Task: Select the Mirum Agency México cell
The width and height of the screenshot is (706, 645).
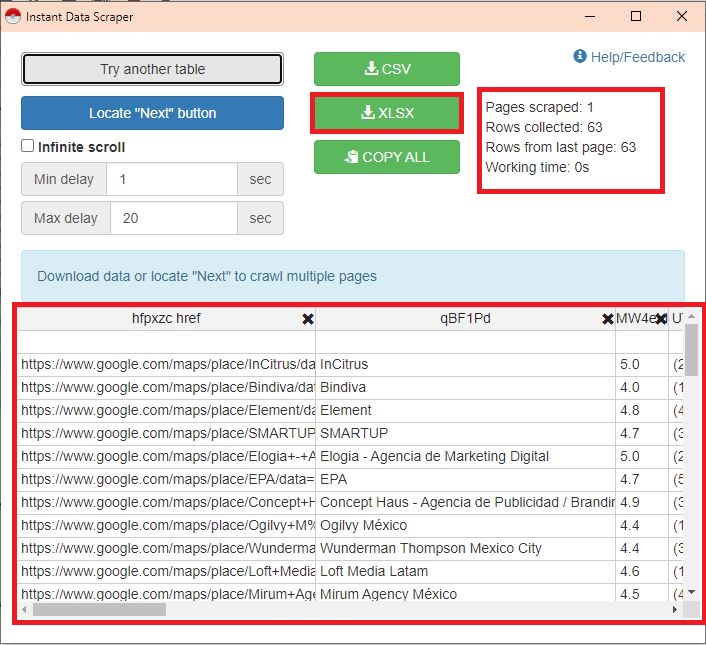Action: coord(465,593)
